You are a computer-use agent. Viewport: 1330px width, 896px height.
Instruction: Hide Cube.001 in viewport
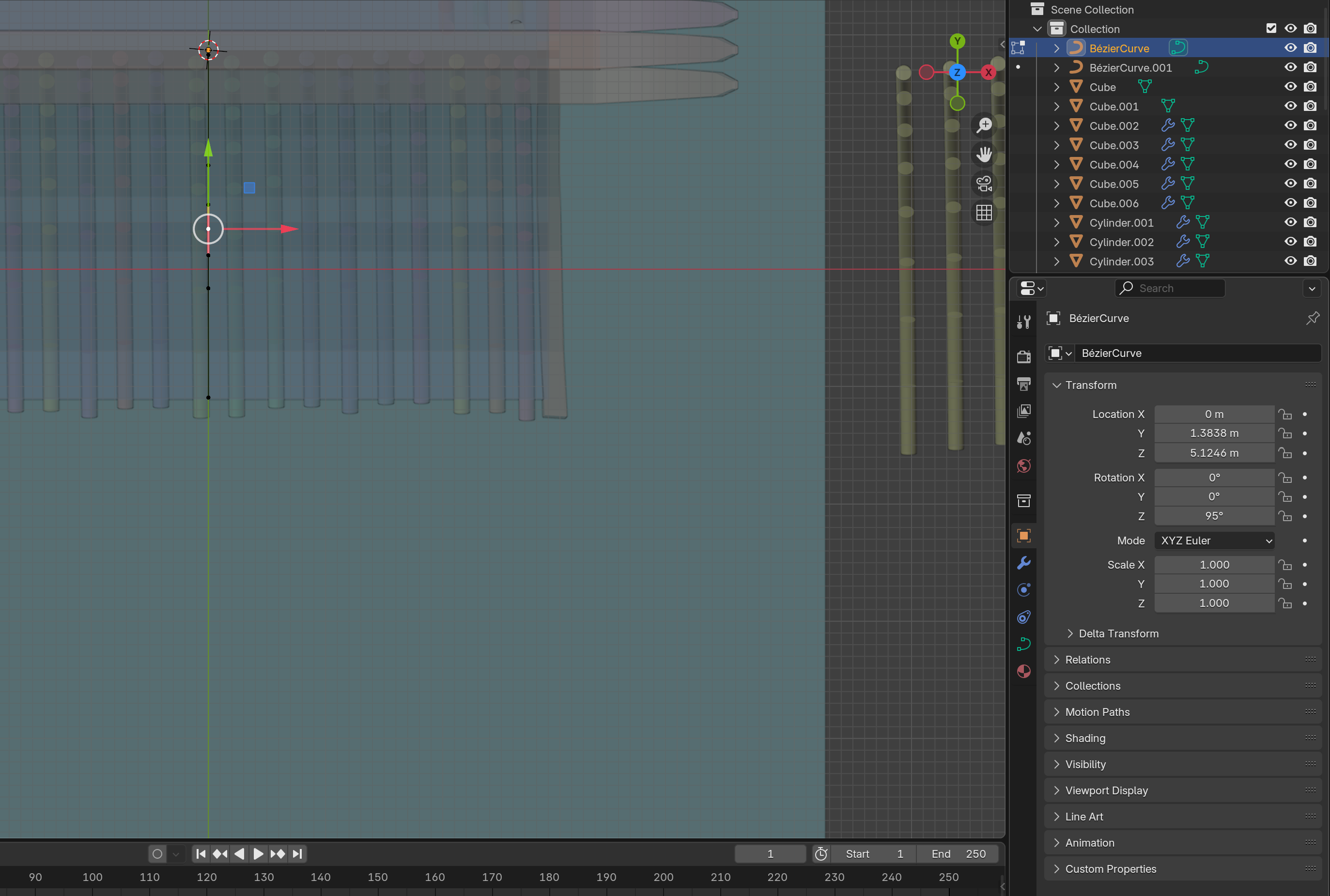(1291, 106)
